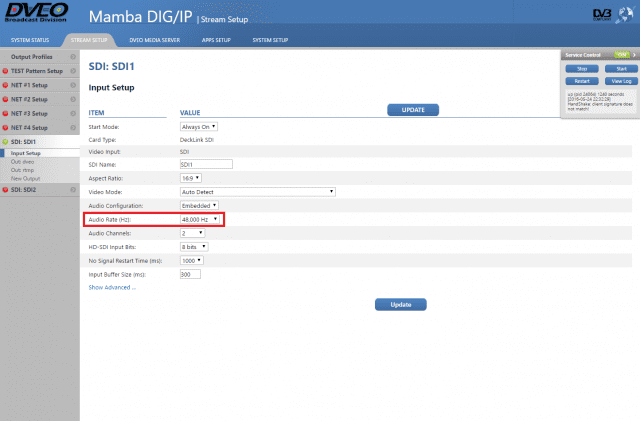Open the Audio Configuration dropdown
Screen dimensions: 640x421
pyautogui.click(x=199, y=206)
